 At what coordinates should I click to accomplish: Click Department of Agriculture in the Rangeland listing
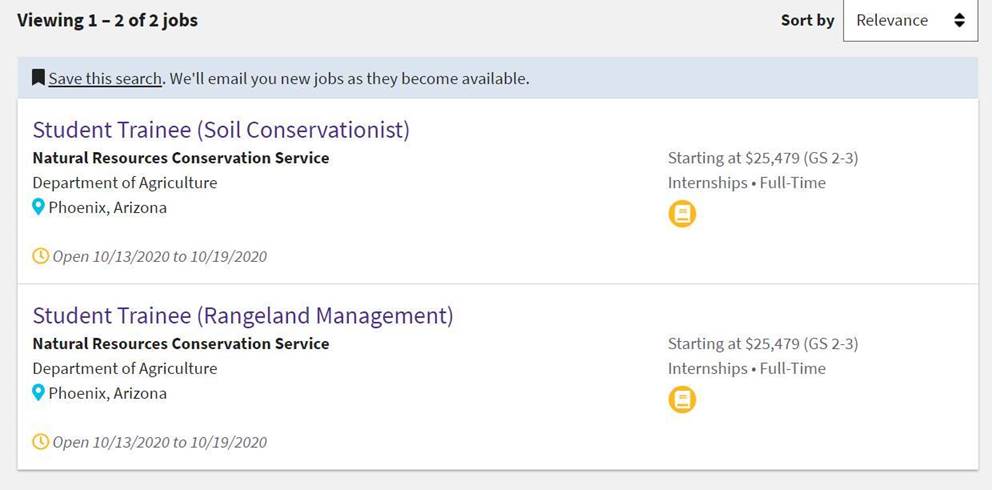coord(125,368)
